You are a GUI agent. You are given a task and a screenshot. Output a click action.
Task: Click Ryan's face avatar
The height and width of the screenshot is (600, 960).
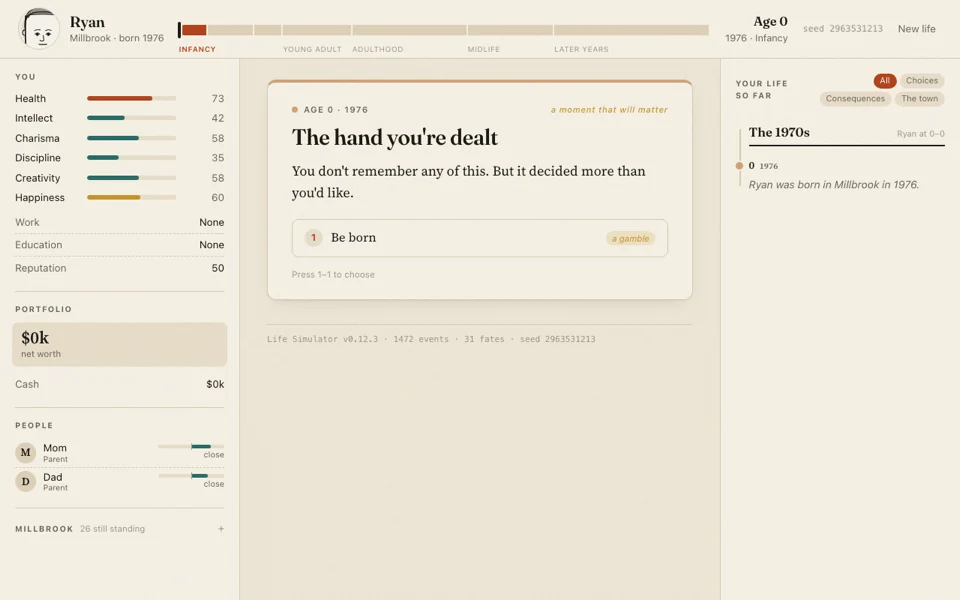39,29
